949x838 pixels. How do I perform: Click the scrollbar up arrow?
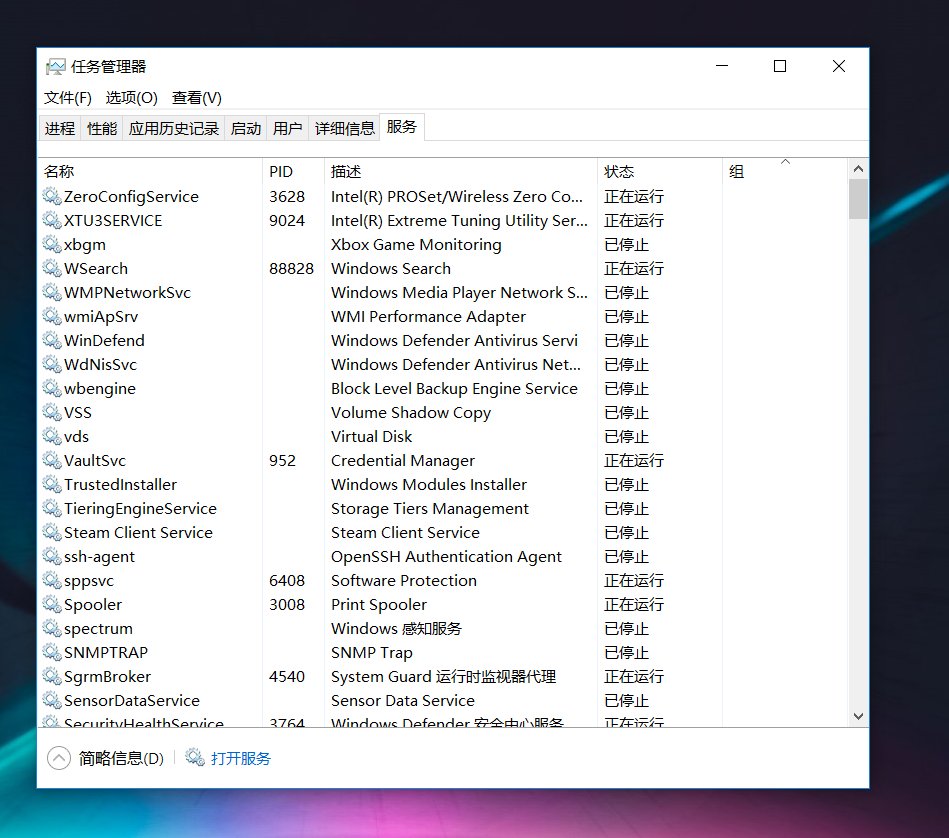pos(858,169)
